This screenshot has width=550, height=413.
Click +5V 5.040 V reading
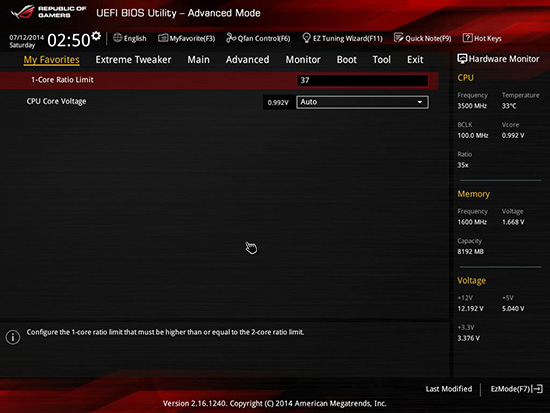click(513, 309)
